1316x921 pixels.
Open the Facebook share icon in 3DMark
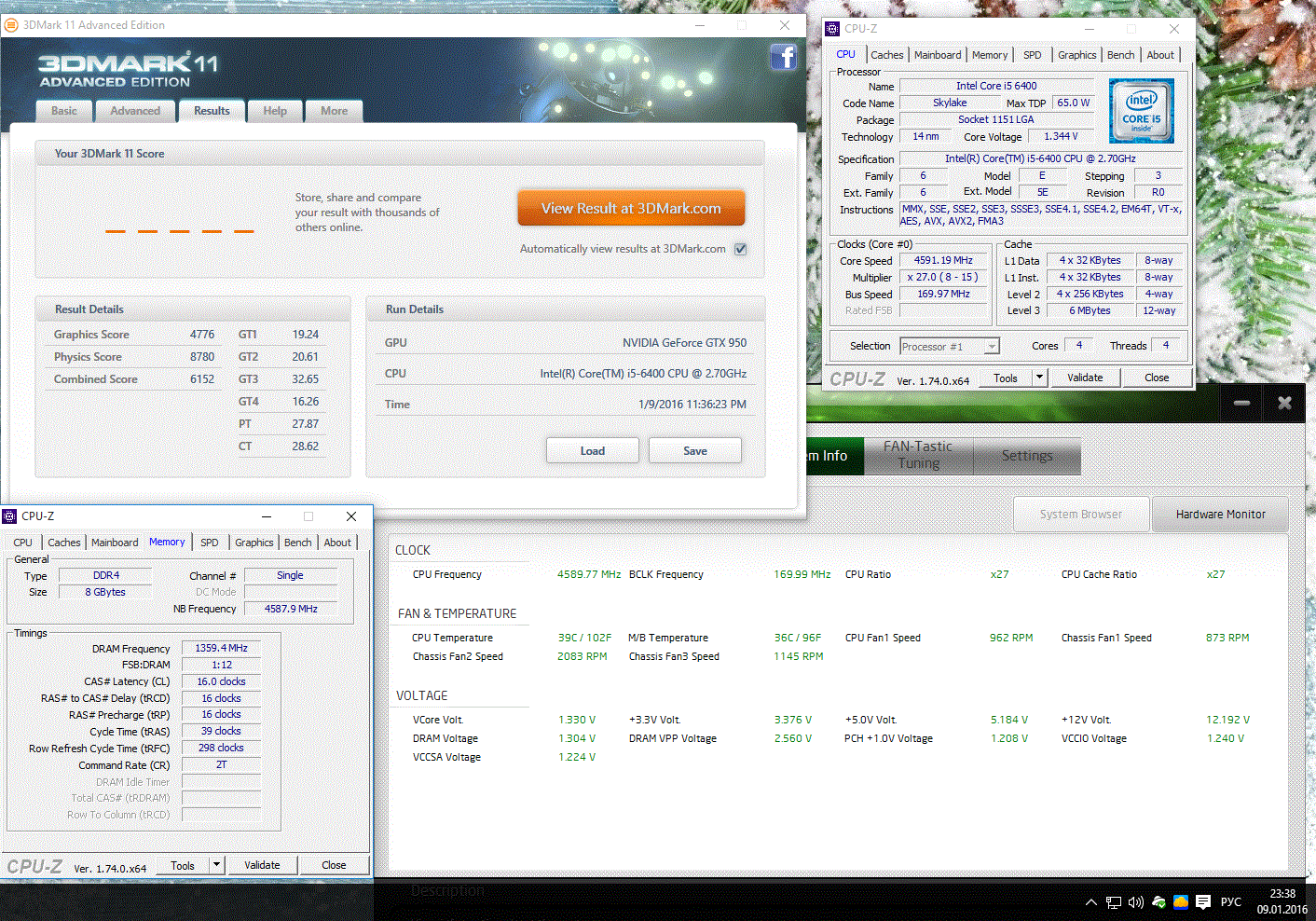[x=784, y=57]
